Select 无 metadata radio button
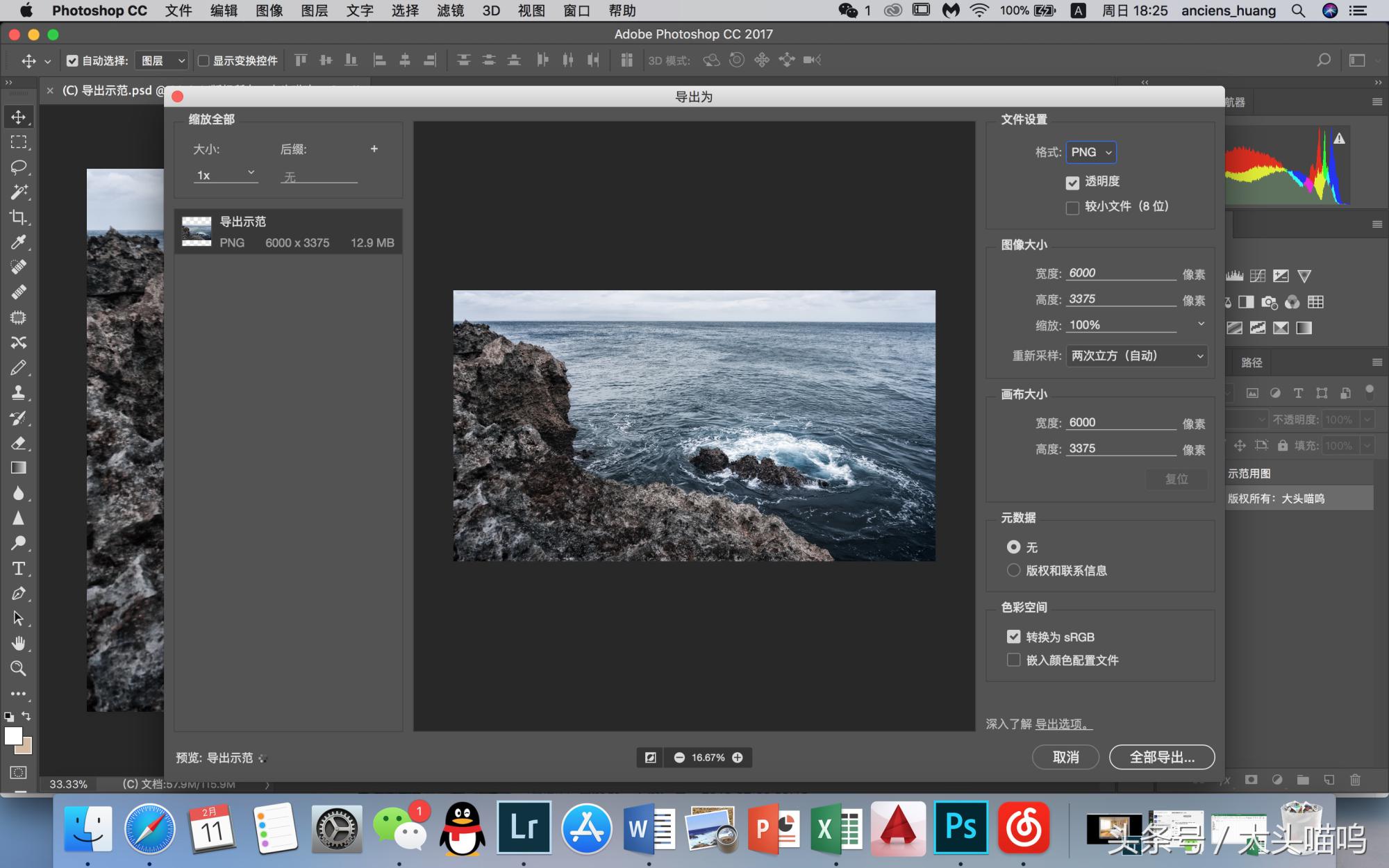 1013,547
